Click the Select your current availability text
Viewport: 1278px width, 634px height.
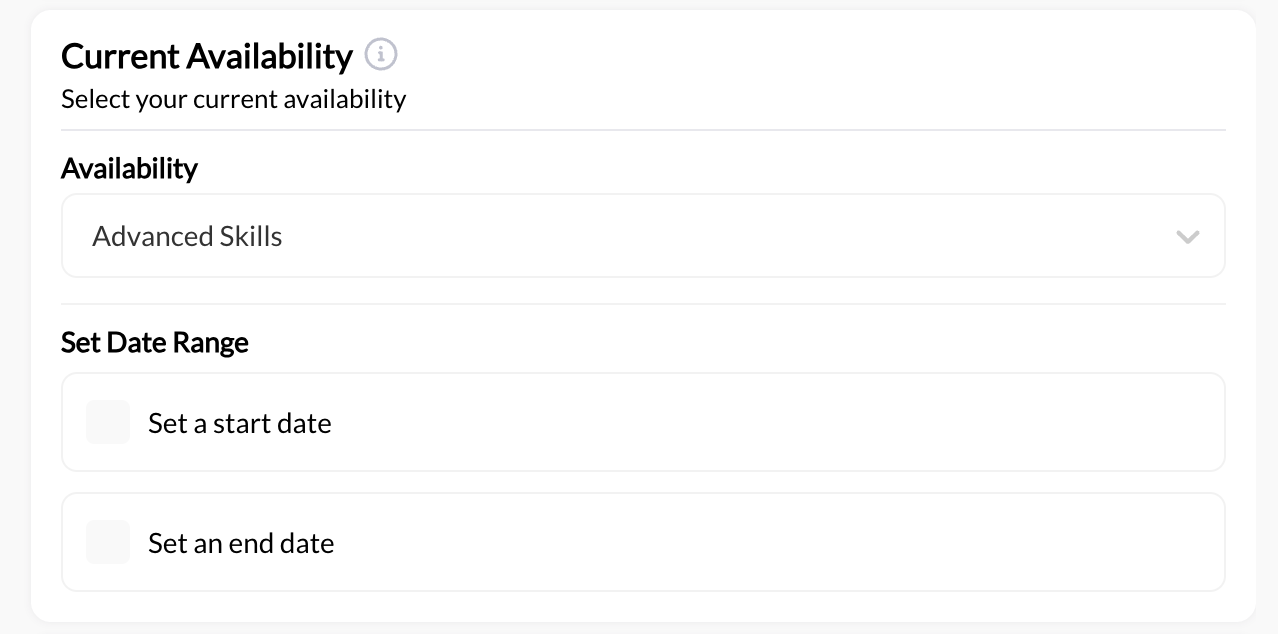(x=233, y=98)
